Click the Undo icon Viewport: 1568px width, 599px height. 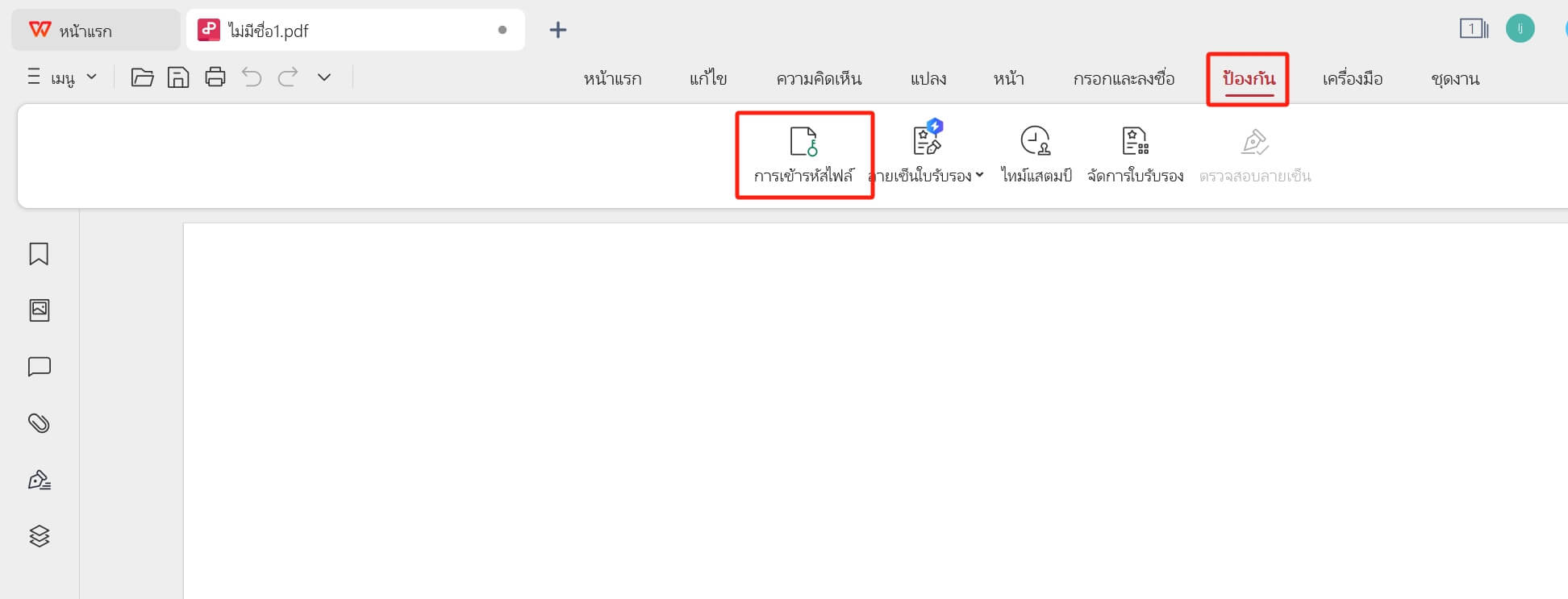tap(252, 77)
